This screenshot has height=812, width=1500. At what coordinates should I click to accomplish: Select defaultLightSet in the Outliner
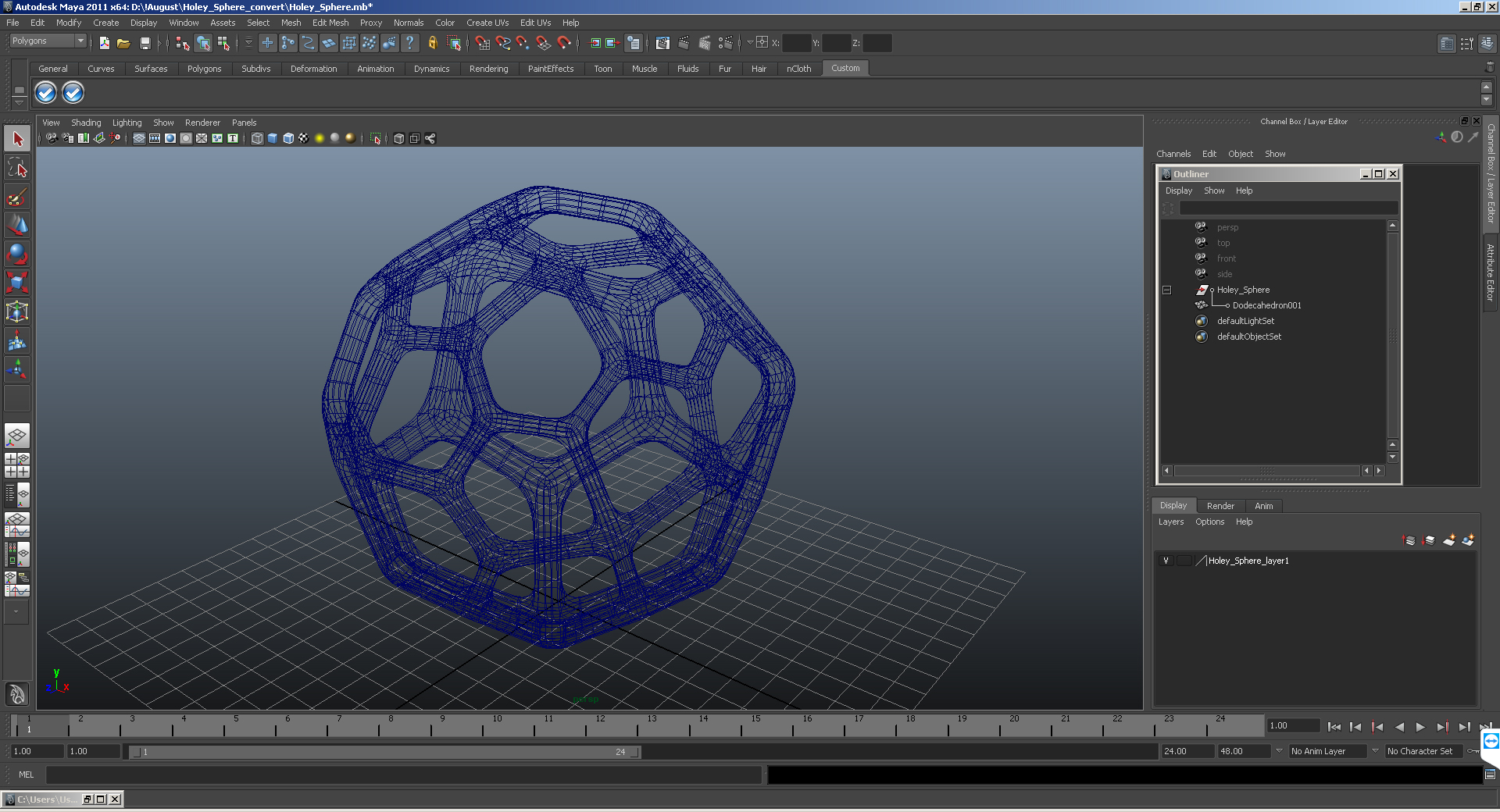(x=1245, y=321)
